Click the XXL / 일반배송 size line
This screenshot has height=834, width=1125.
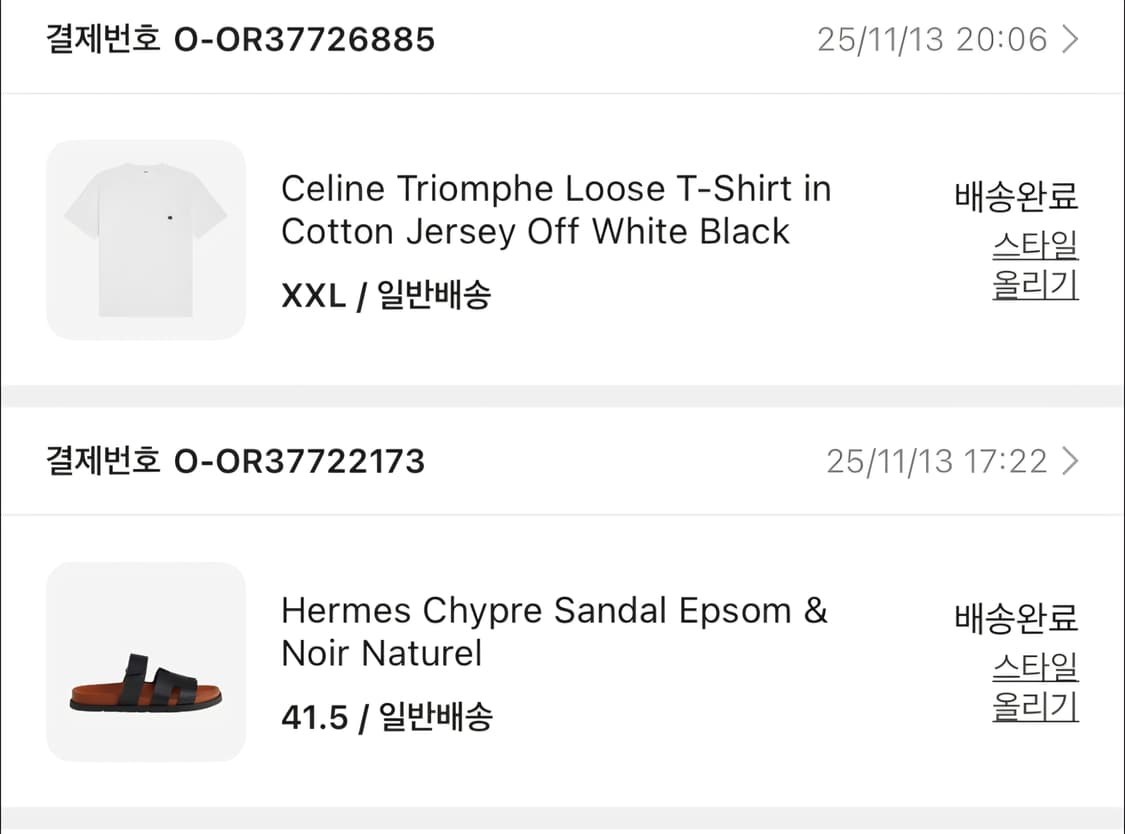[386, 296]
